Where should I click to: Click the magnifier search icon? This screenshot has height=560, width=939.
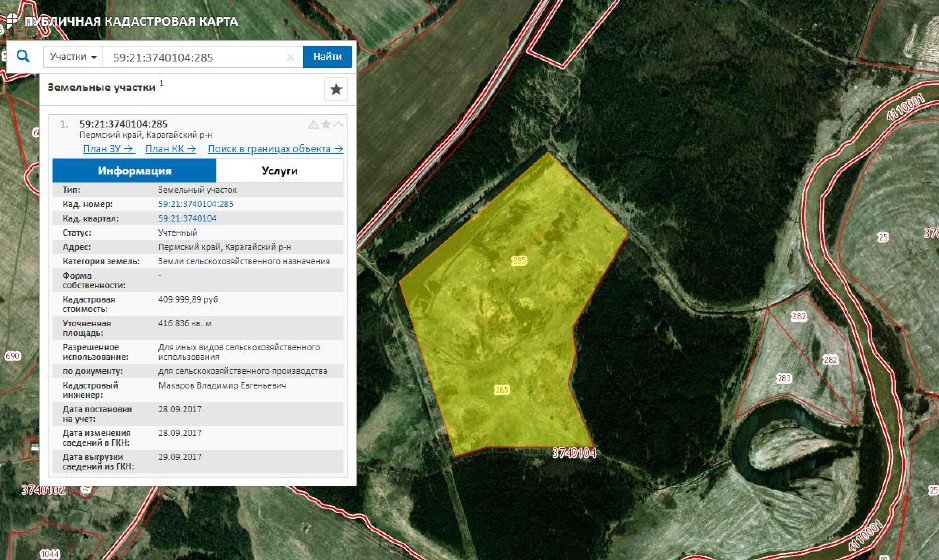click(x=23, y=57)
